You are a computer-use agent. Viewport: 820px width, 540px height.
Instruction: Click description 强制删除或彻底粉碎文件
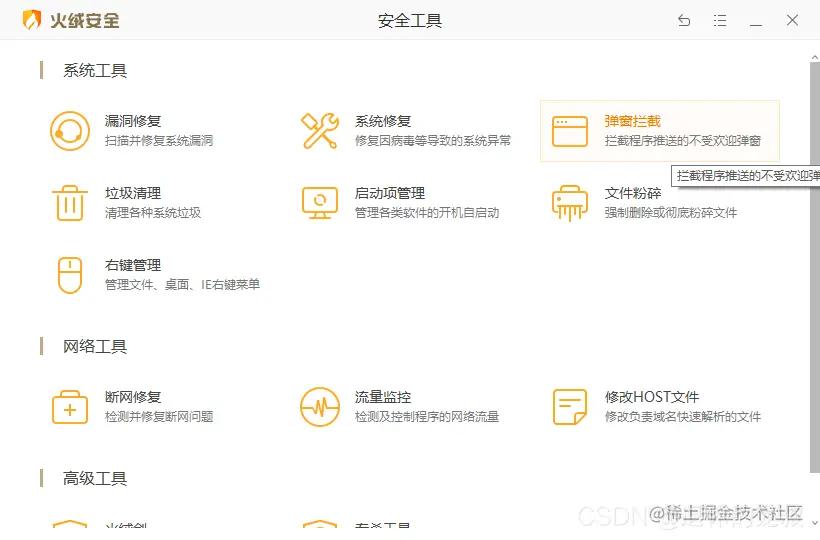(670, 213)
